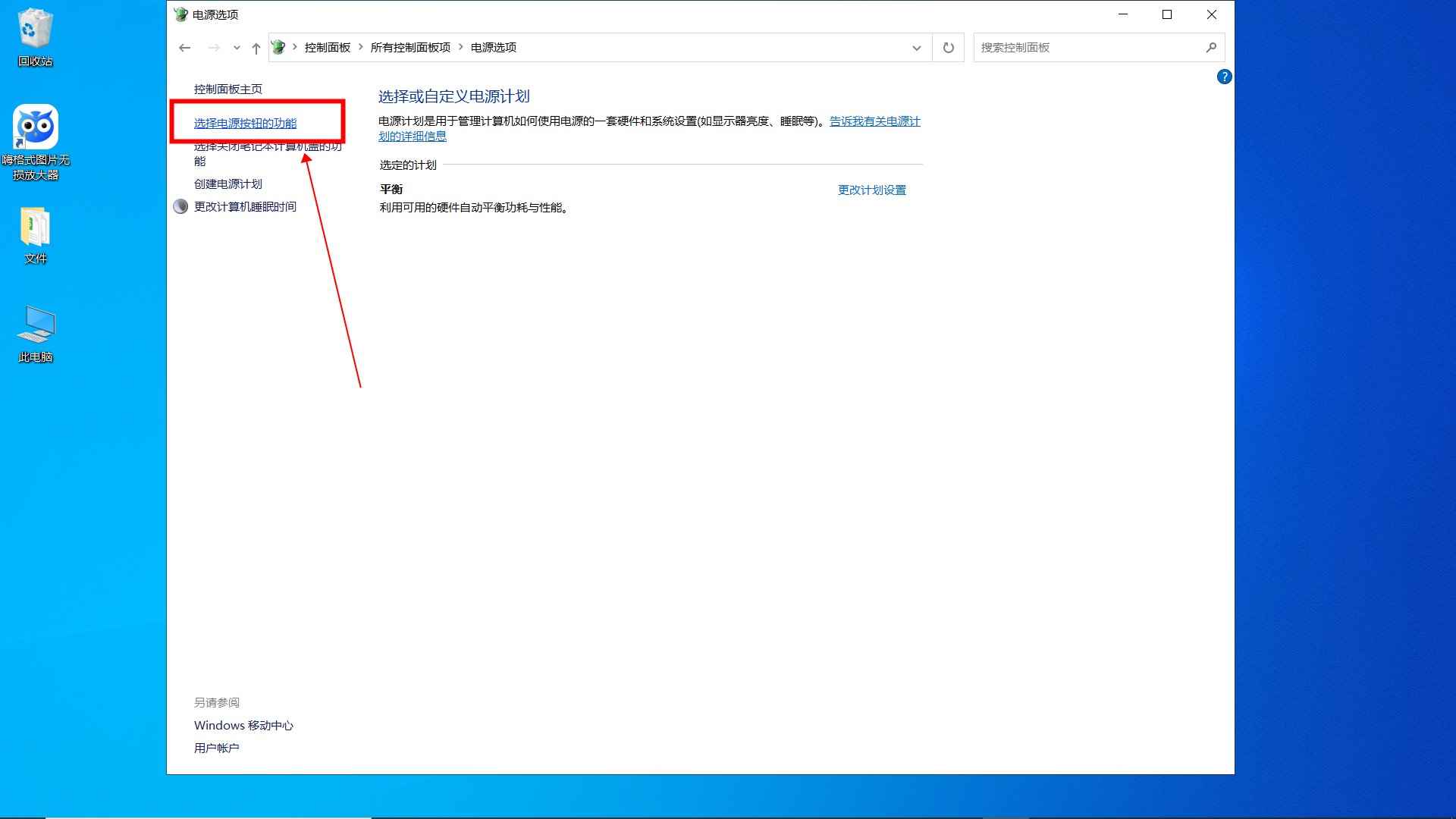
Task: Open 选择电源按钮的功能
Action: [244, 122]
